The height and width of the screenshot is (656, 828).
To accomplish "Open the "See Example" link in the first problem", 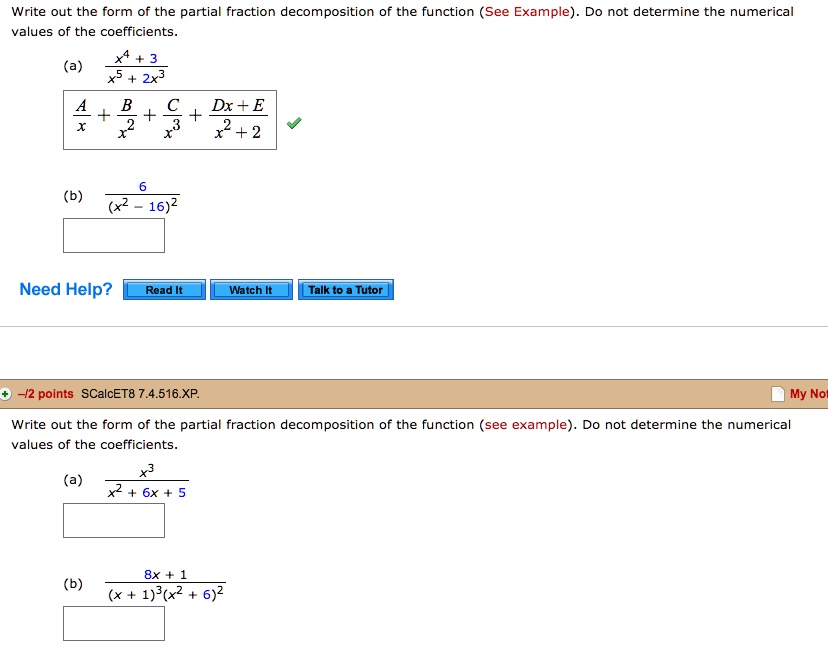I will pos(528,11).
